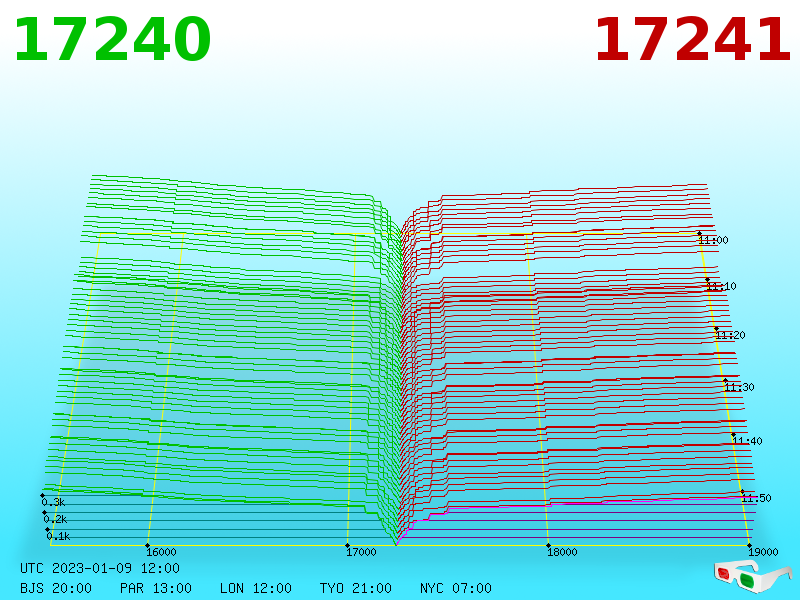The image size is (800, 600).
Task: Click the 11:50 time axis label
Action: coord(756,498)
